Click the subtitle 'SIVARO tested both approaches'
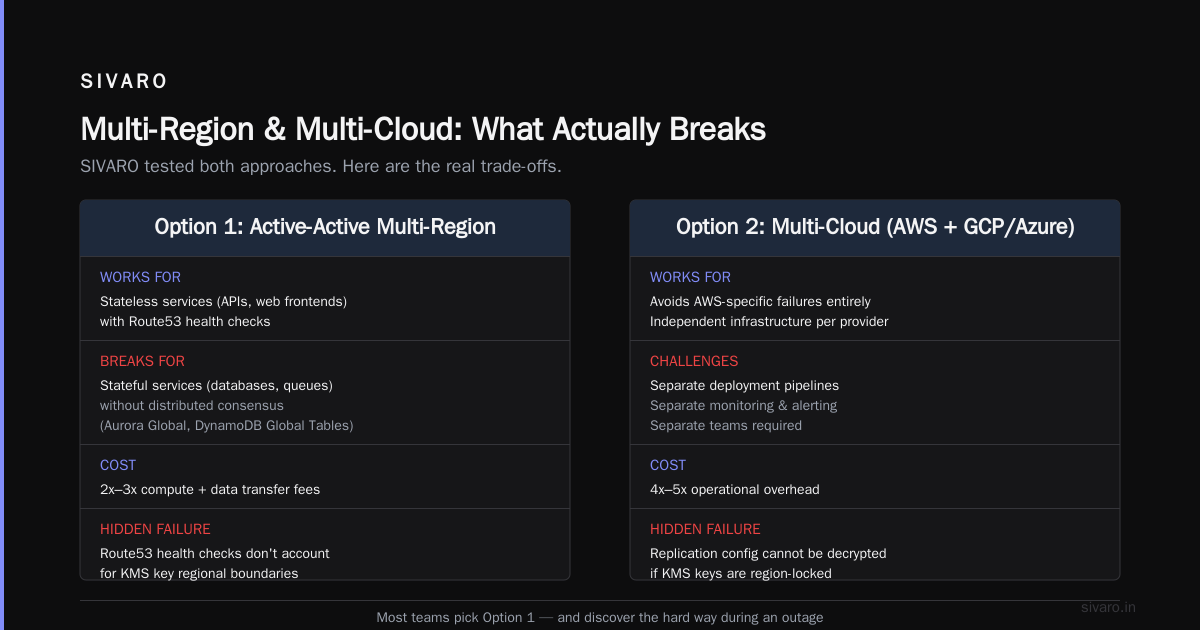The width and height of the screenshot is (1200, 630). (x=206, y=166)
